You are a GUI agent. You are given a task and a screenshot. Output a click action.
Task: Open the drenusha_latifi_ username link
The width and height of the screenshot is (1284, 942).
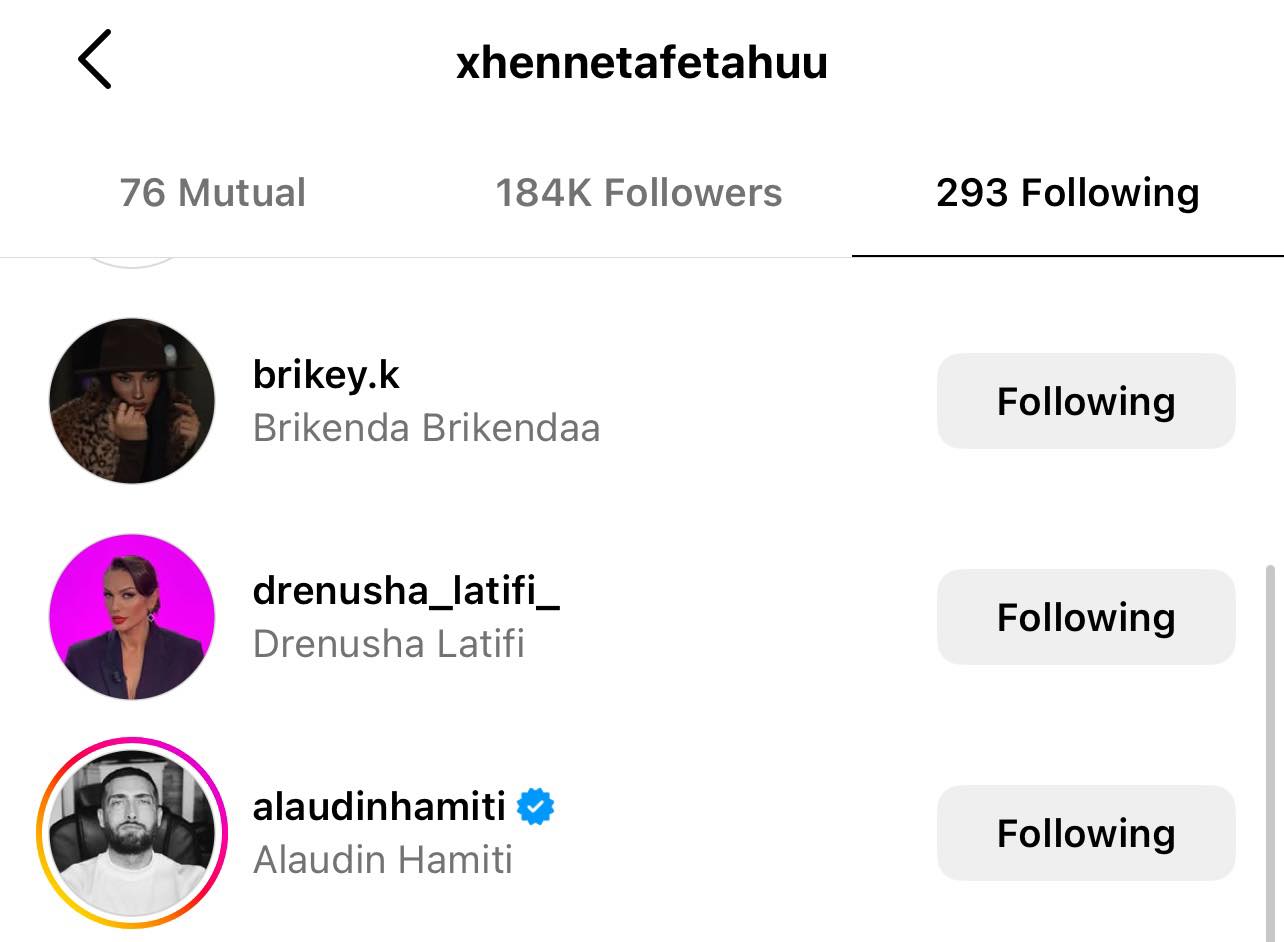(406, 591)
